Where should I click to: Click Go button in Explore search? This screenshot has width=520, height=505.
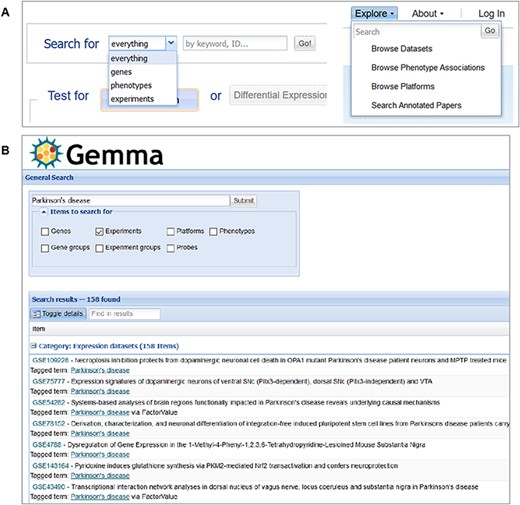coord(490,31)
